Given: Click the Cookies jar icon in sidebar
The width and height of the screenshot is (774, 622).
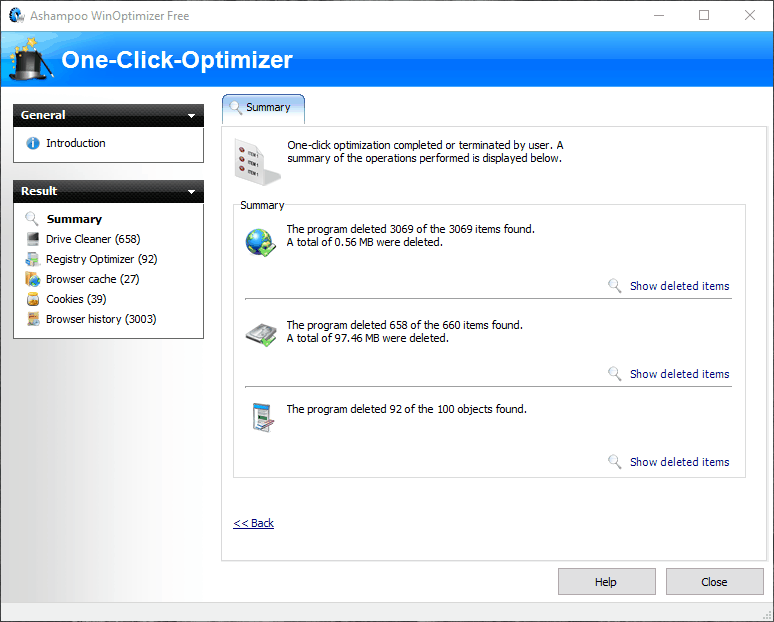Looking at the screenshot, I should coord(33,299).
